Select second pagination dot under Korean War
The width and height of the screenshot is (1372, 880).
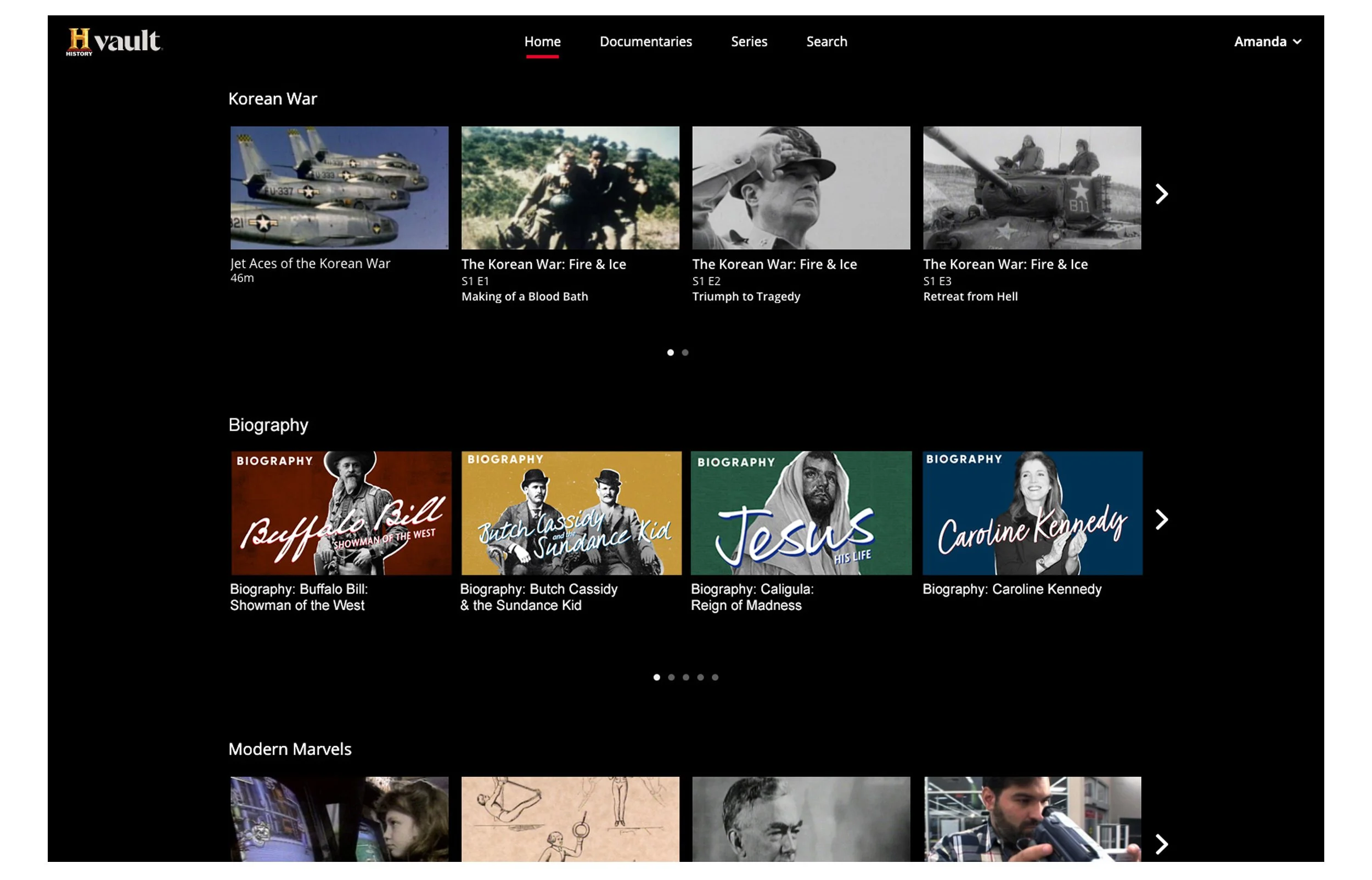point(684,353)
